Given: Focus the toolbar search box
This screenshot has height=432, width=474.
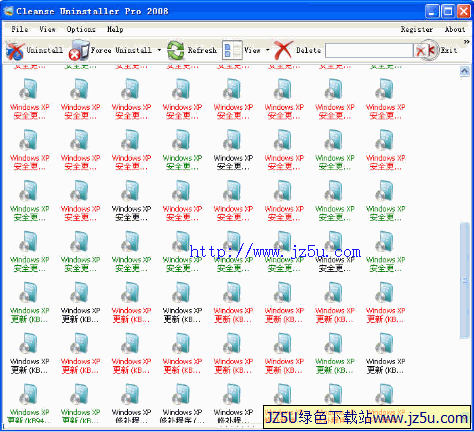Looking at the screenshot, I should coord(369,51).
